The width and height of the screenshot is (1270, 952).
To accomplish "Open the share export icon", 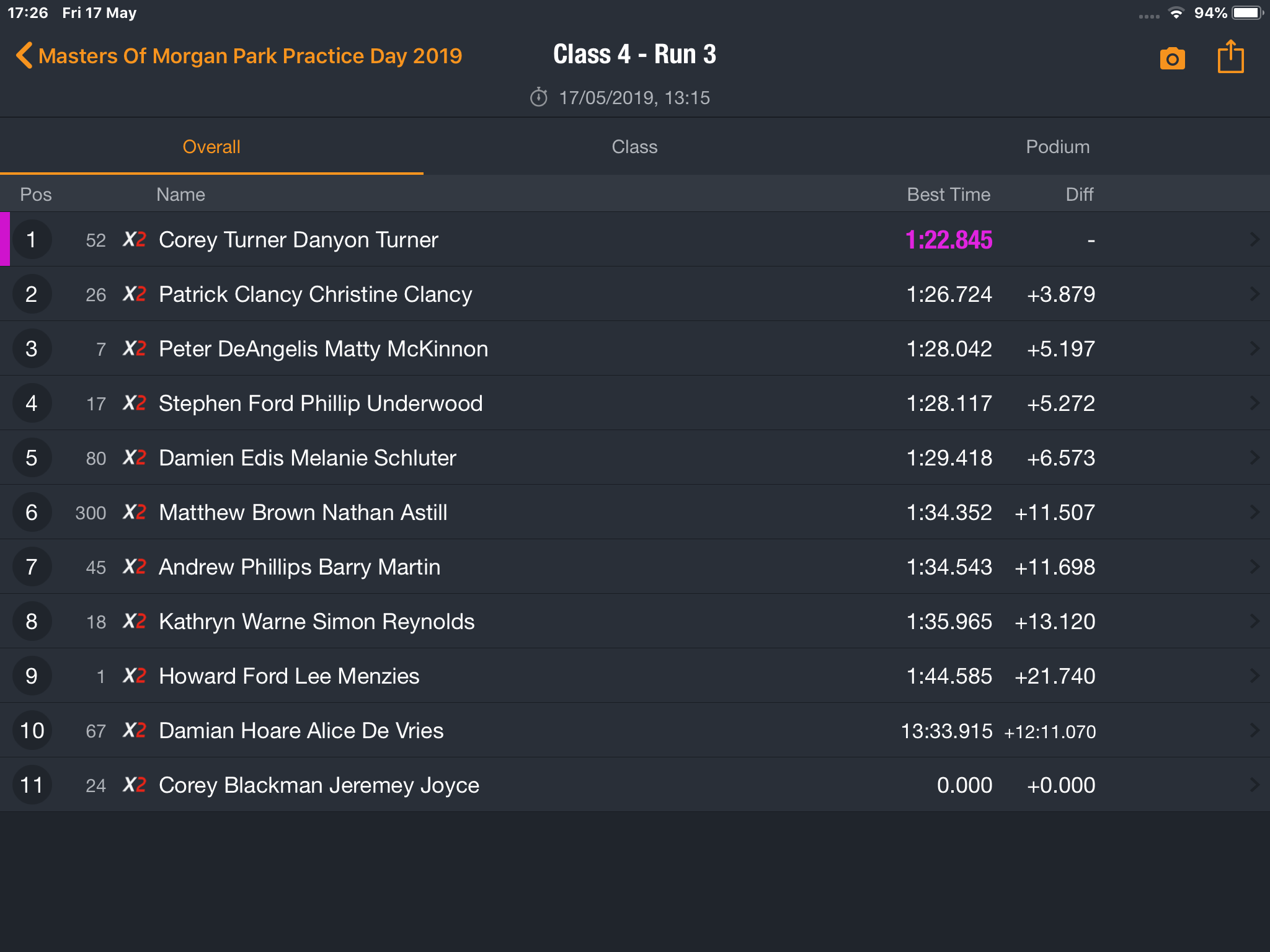I will [x=1230, y=56].
